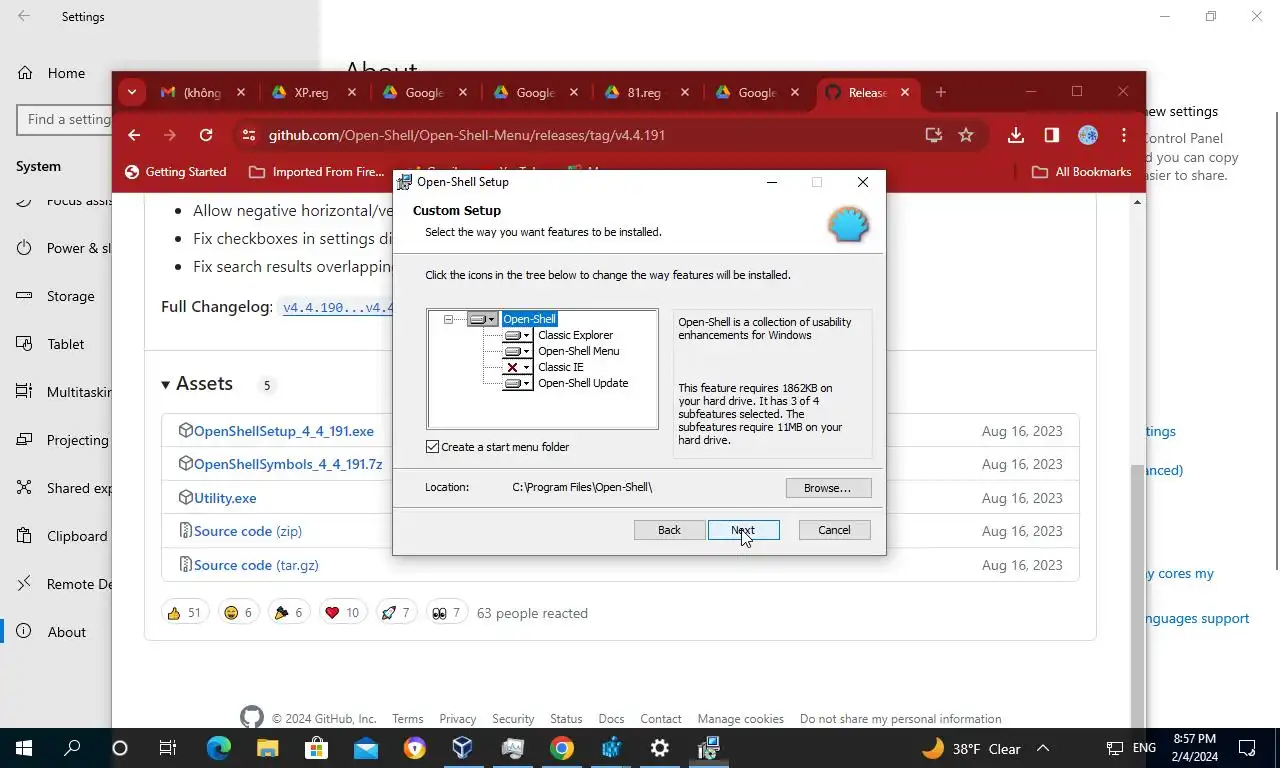Open the Open-Shell Update feature install dropdown
1280x768 pixels.
(517, 383)
